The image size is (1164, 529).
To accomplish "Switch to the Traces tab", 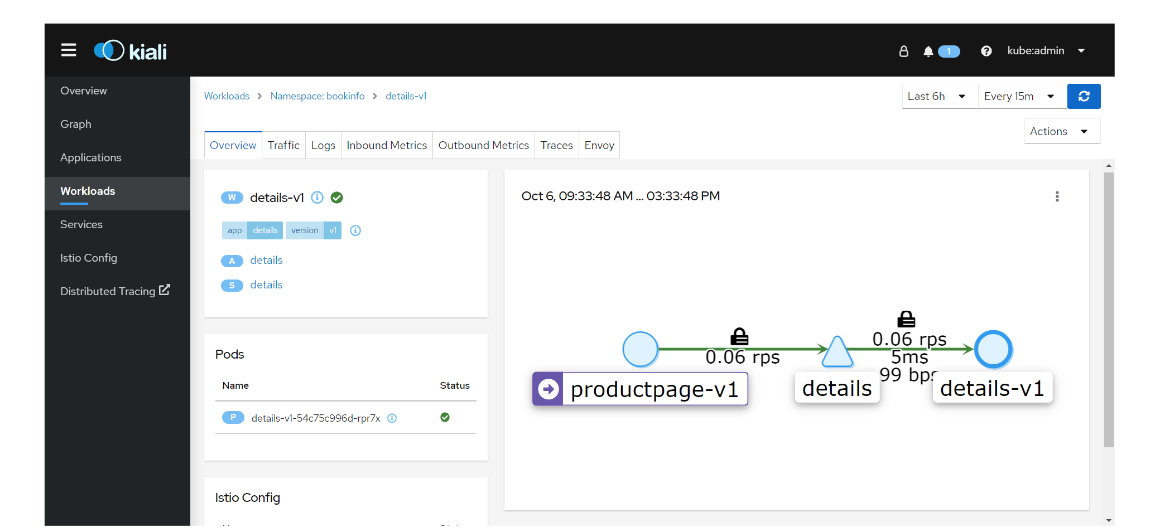I will 557,145.
